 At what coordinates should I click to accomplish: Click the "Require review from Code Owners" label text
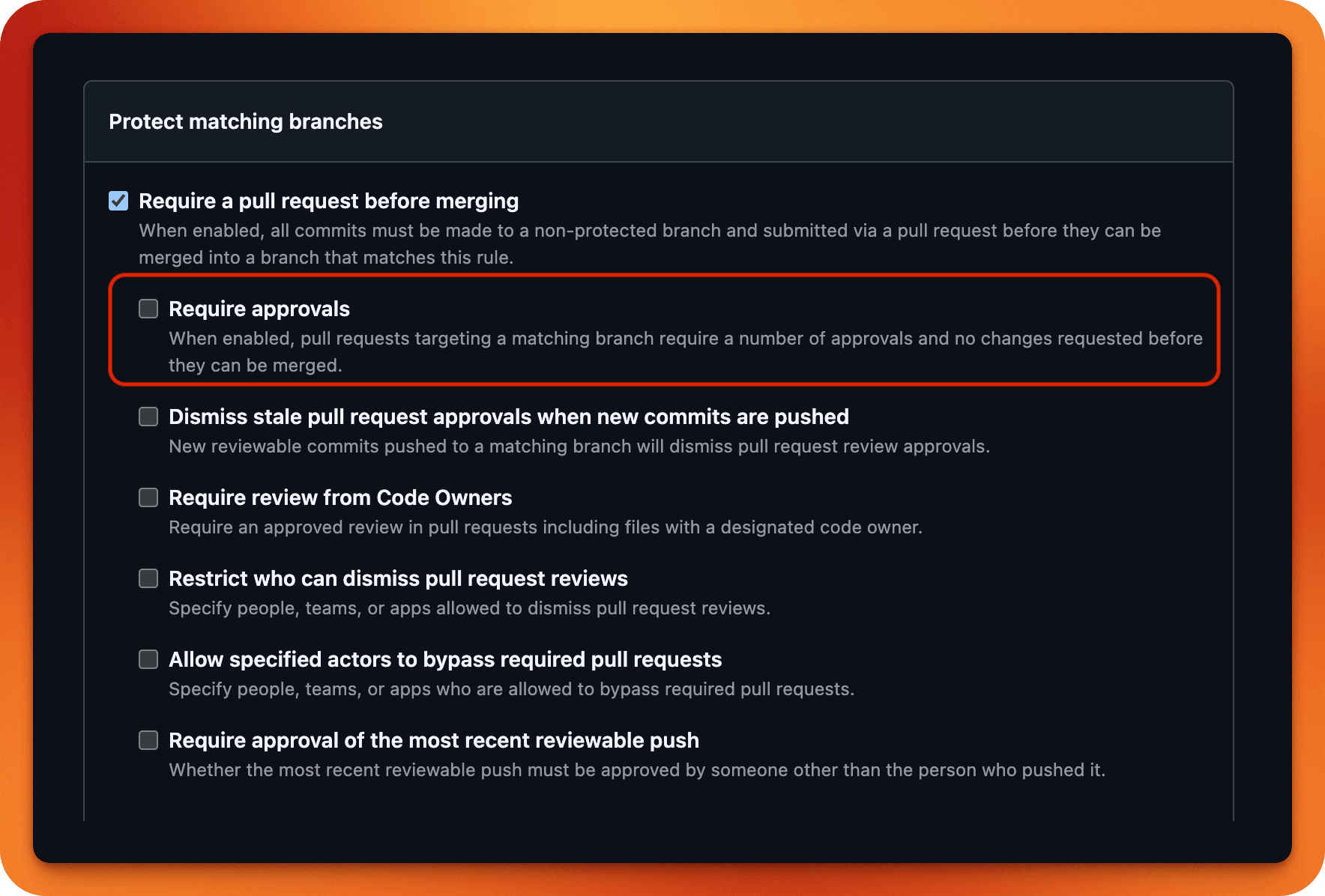[340, 497]
